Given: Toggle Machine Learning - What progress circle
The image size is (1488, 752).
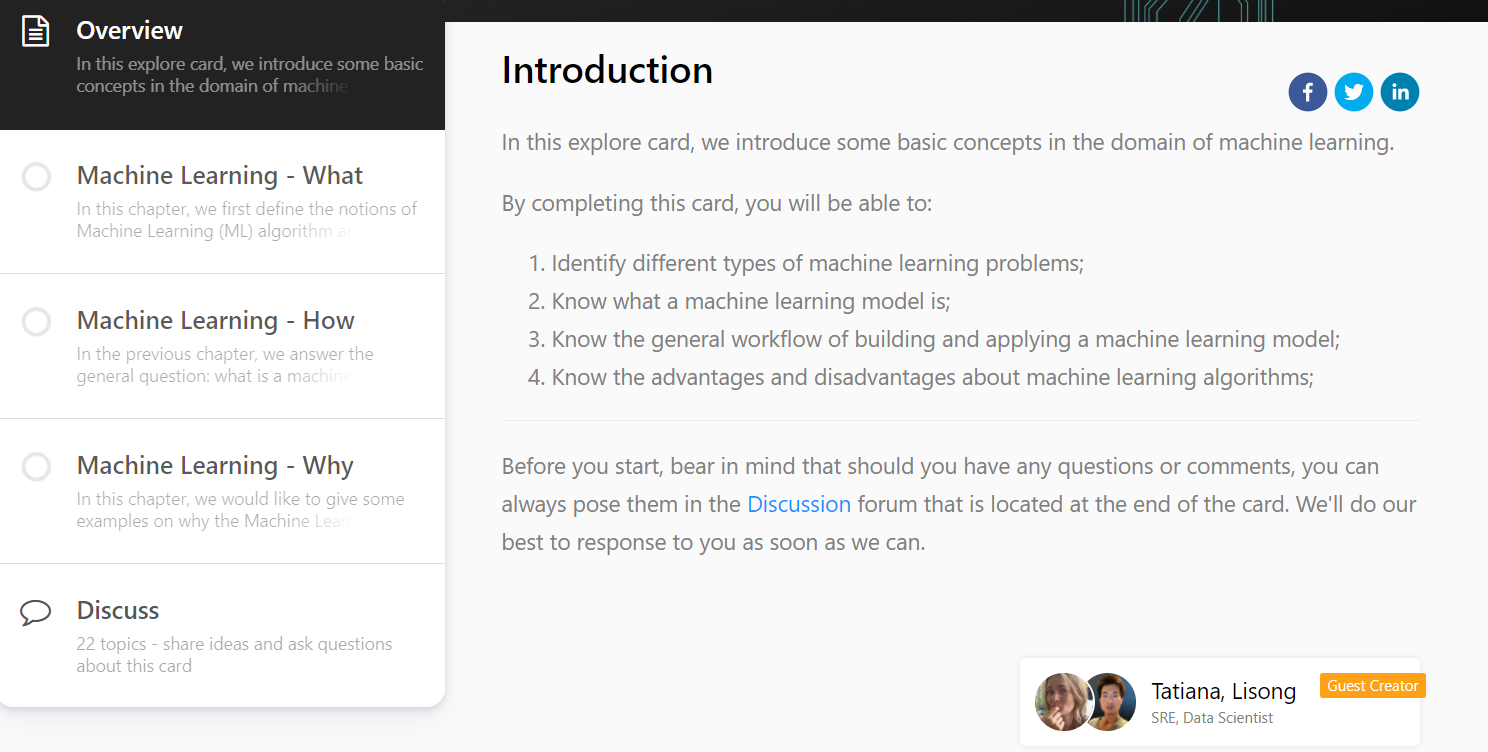Looking at the screenshot, I should point(36,177).
